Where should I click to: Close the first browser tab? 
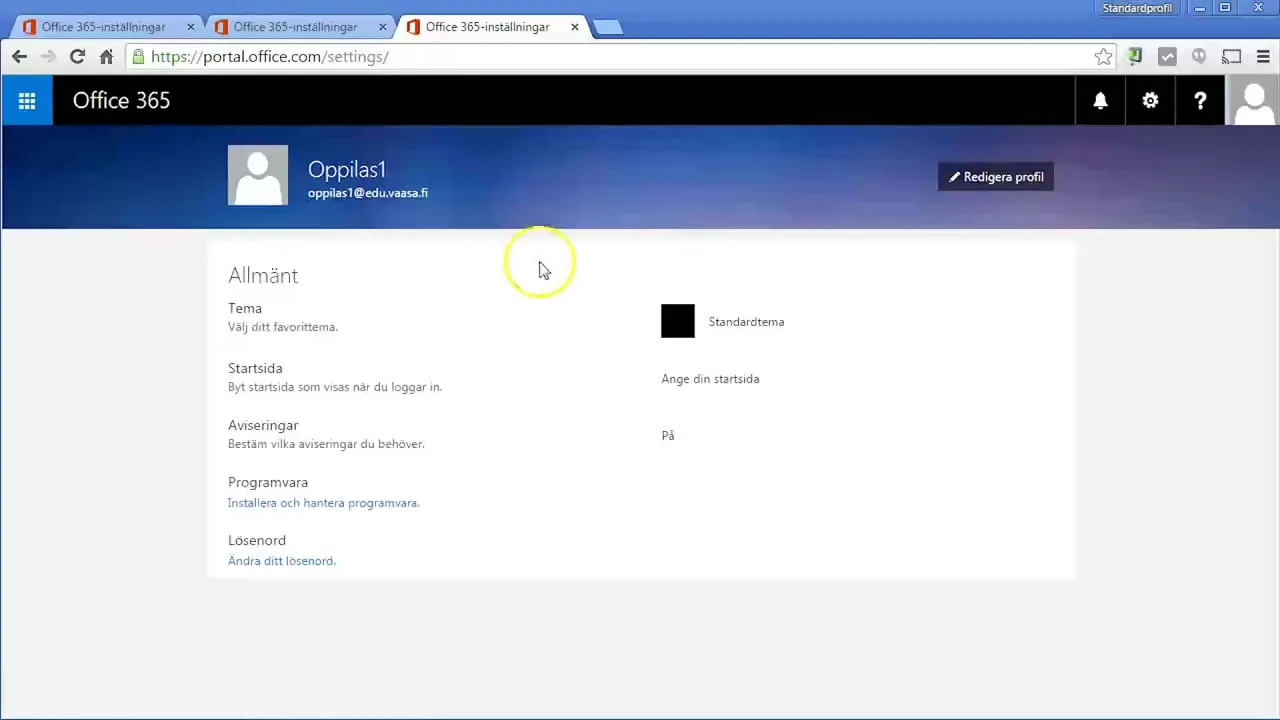tap(191, 27)
